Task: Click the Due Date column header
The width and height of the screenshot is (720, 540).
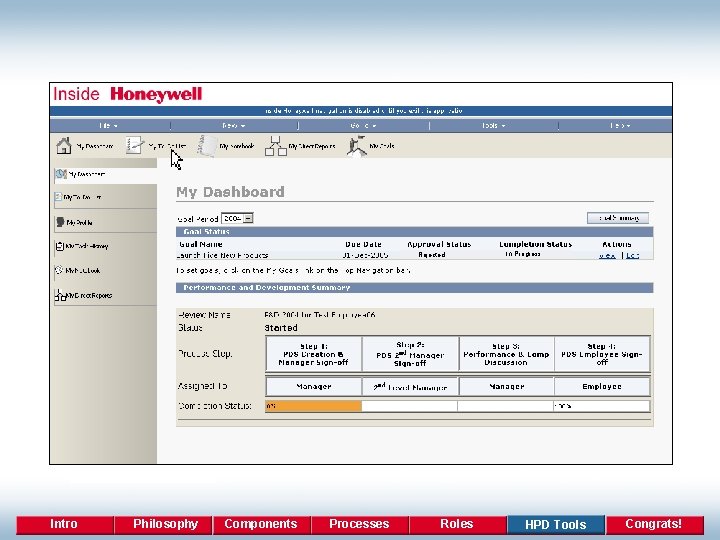Action: click(363, 244)
